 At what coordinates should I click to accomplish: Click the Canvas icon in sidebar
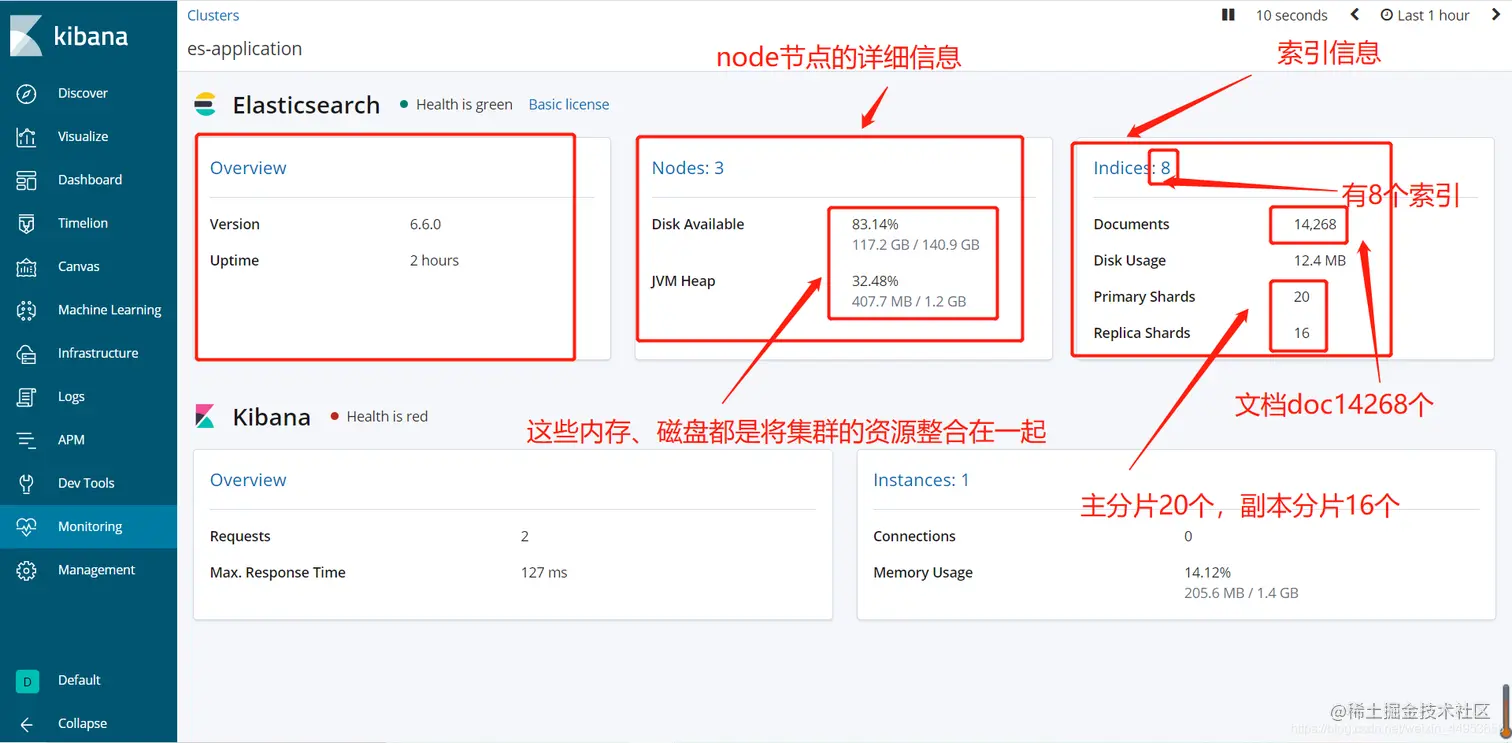point(27,267)
